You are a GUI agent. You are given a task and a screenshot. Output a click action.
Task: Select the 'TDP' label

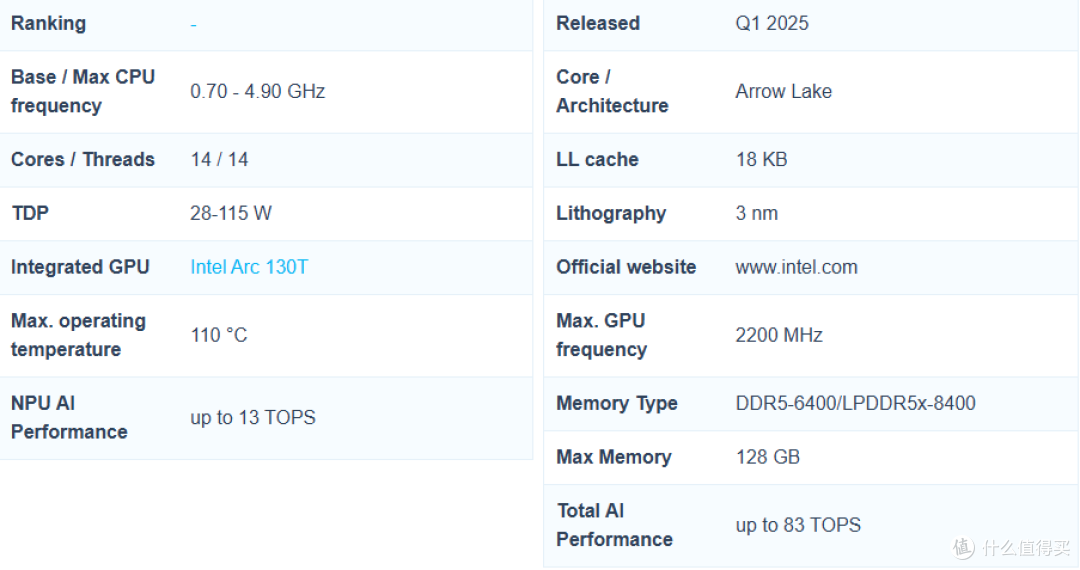pyautogui.click(x=30, y=213)
